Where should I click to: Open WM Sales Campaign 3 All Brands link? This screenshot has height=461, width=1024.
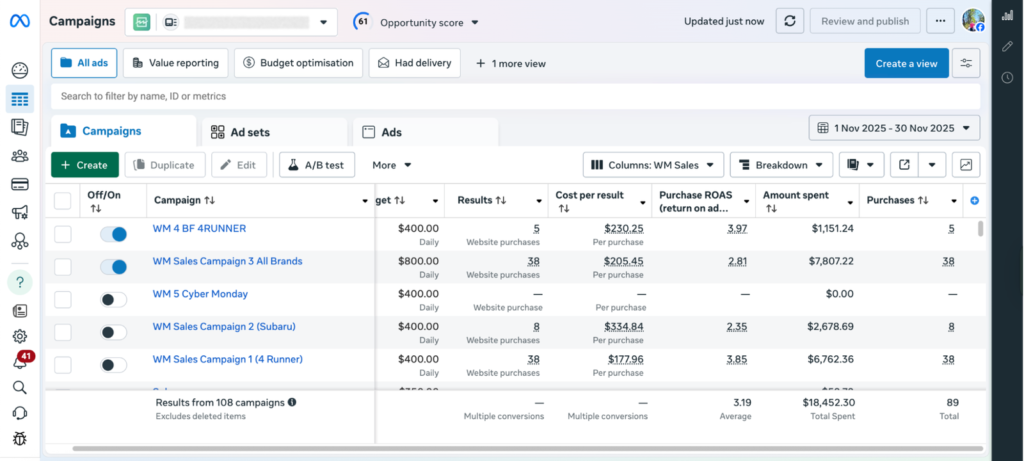(x=227, y=261)
